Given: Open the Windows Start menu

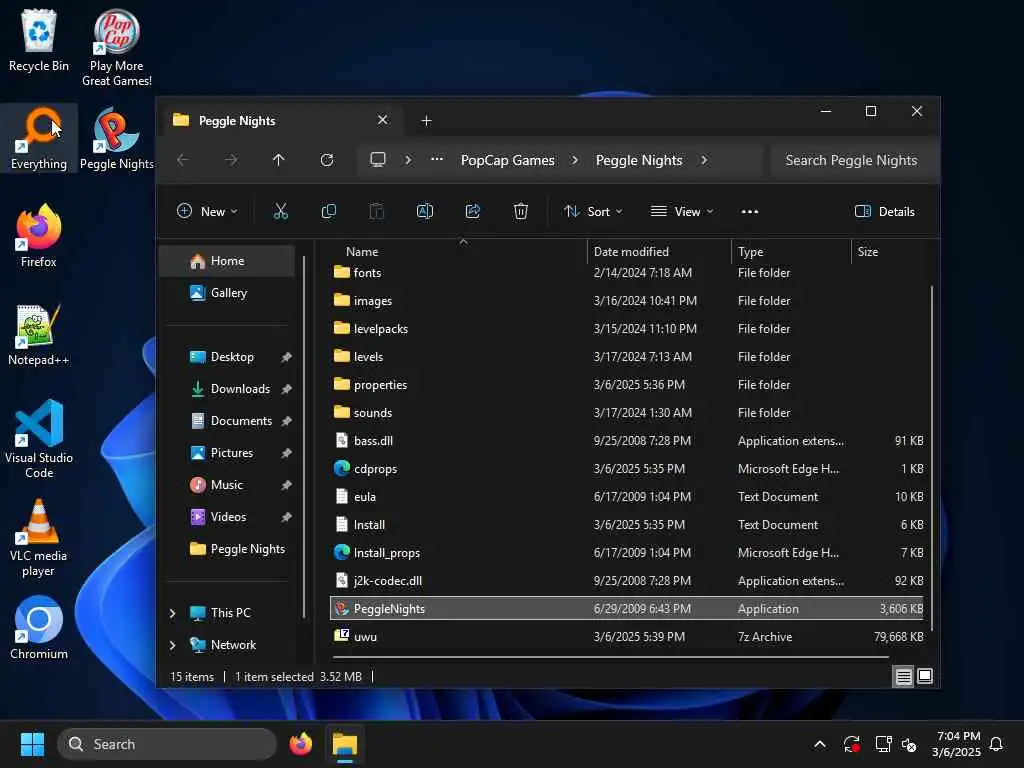Looking at the screenshot, I should (x=33, y=744).
